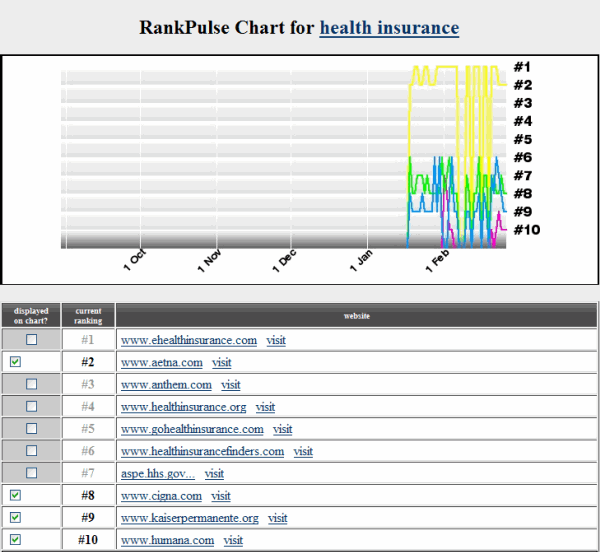Click the grey #7 ranking cell
The width and height of the screenshot is (600, 552).
[88, 473]
